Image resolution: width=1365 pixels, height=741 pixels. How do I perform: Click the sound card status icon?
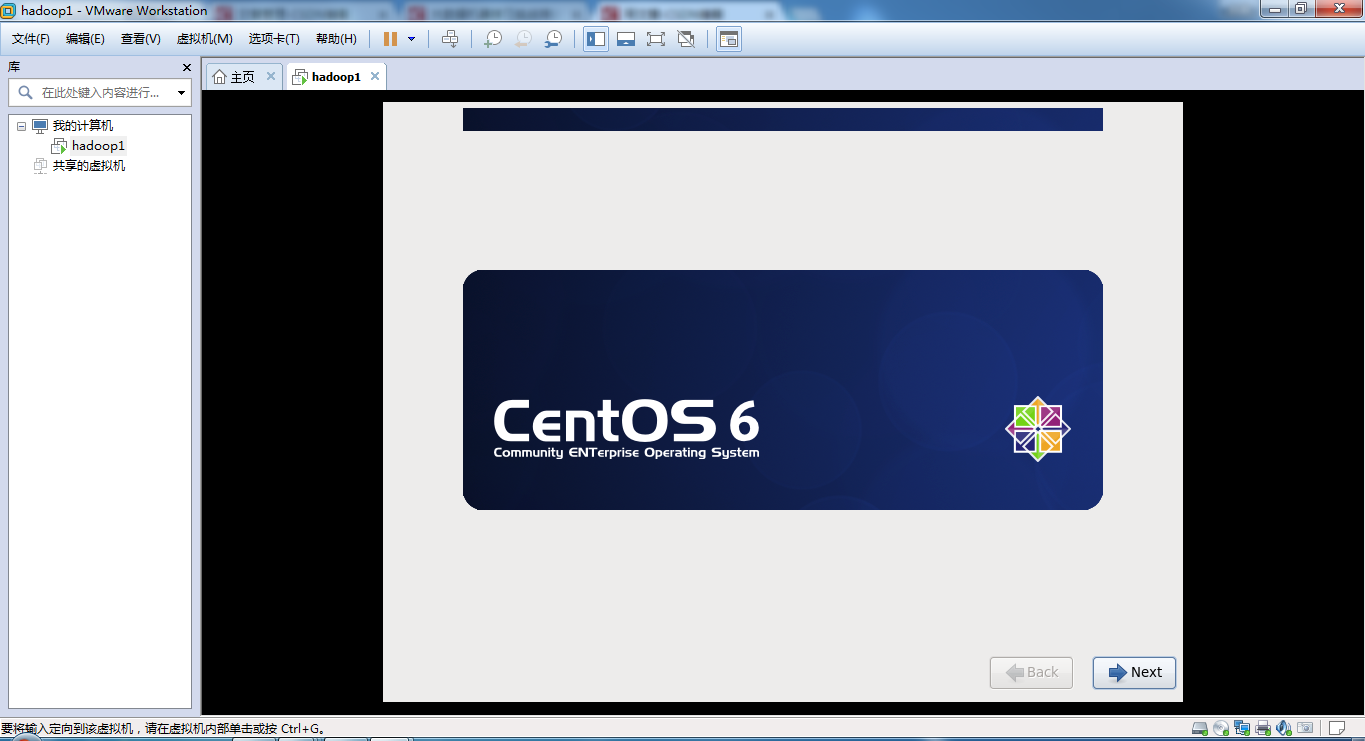click(x=1283, y=728)
